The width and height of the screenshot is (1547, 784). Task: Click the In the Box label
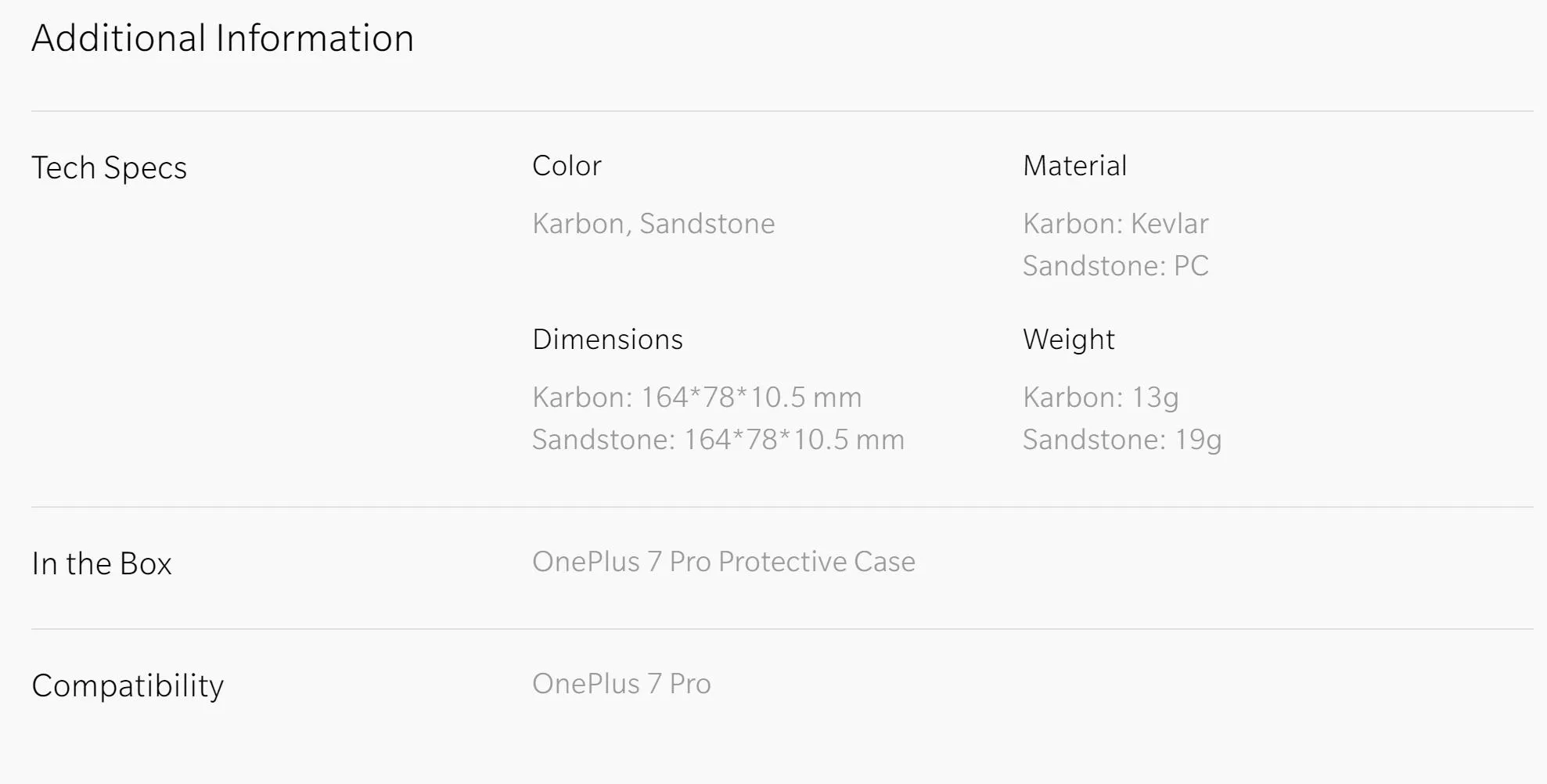[x=102, y=563]
